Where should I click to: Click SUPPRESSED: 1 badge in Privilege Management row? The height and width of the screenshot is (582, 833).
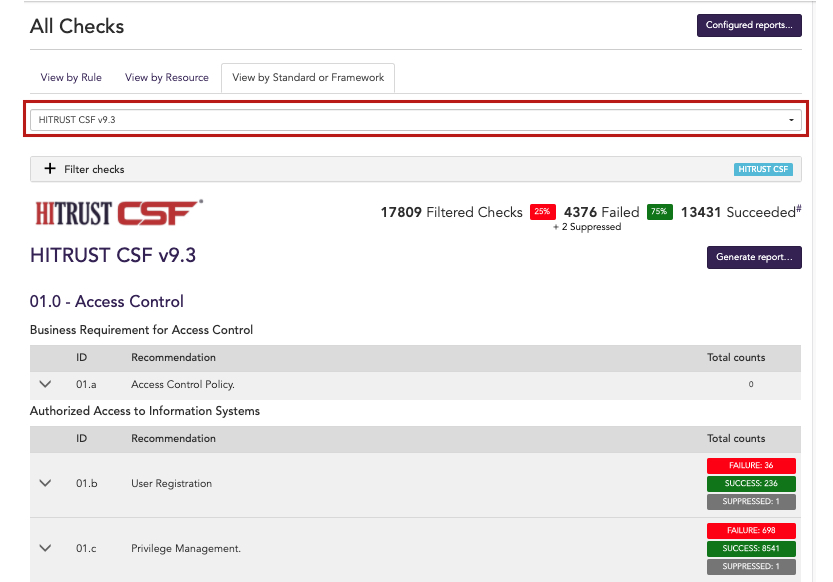[x=751, y=567]
